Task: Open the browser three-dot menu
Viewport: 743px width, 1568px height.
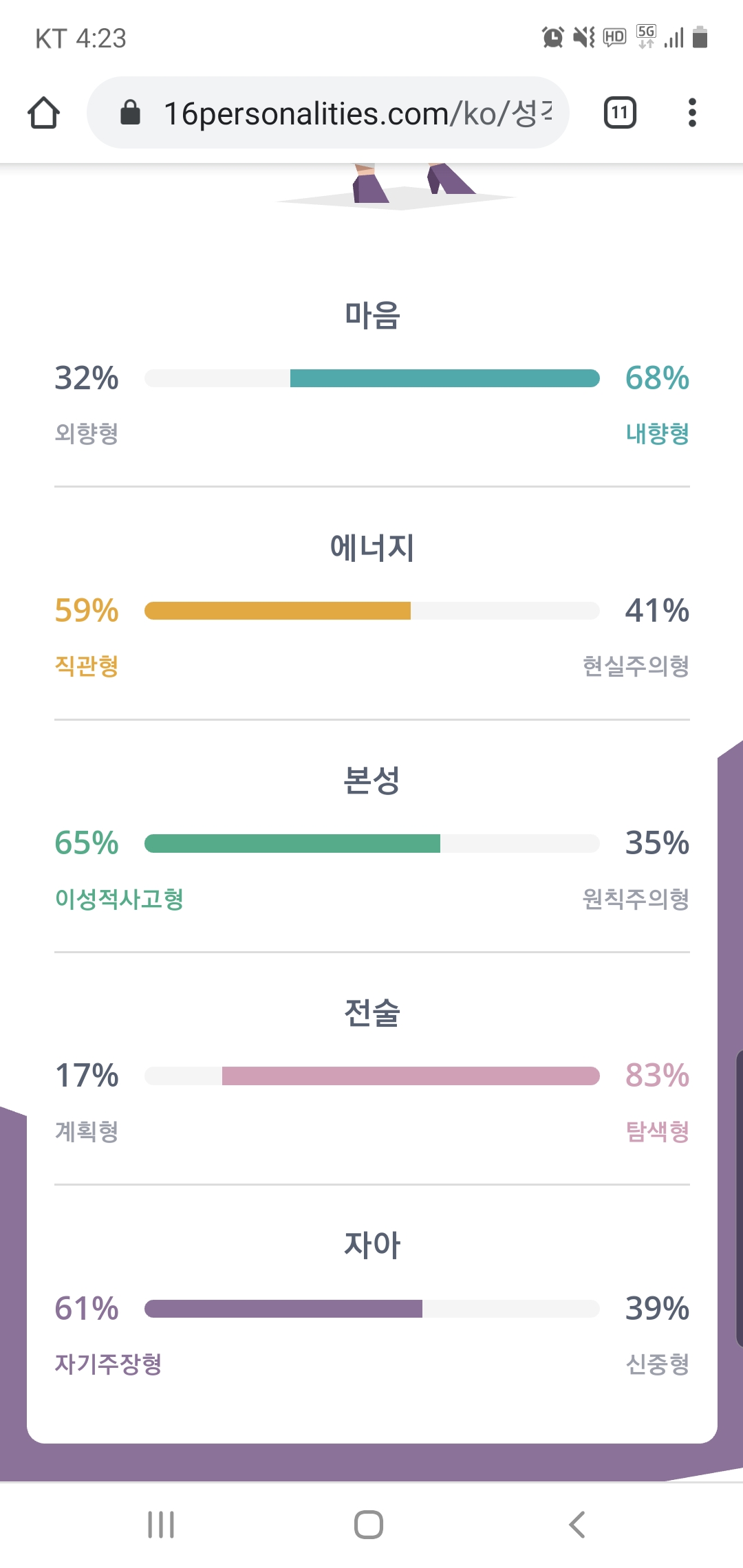Action: [692, 113]
